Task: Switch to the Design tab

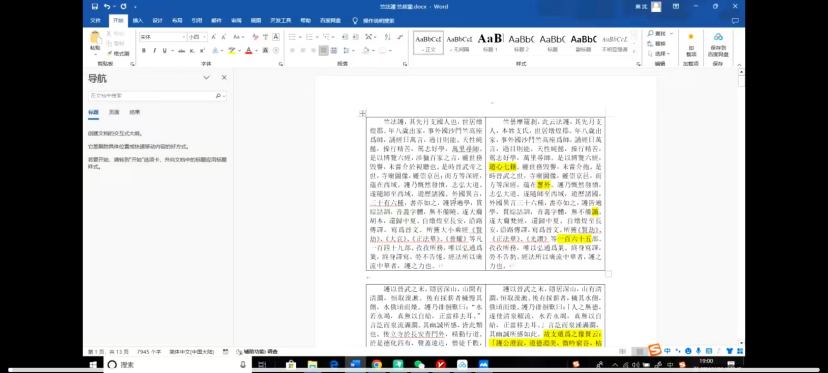Action: 157,21
